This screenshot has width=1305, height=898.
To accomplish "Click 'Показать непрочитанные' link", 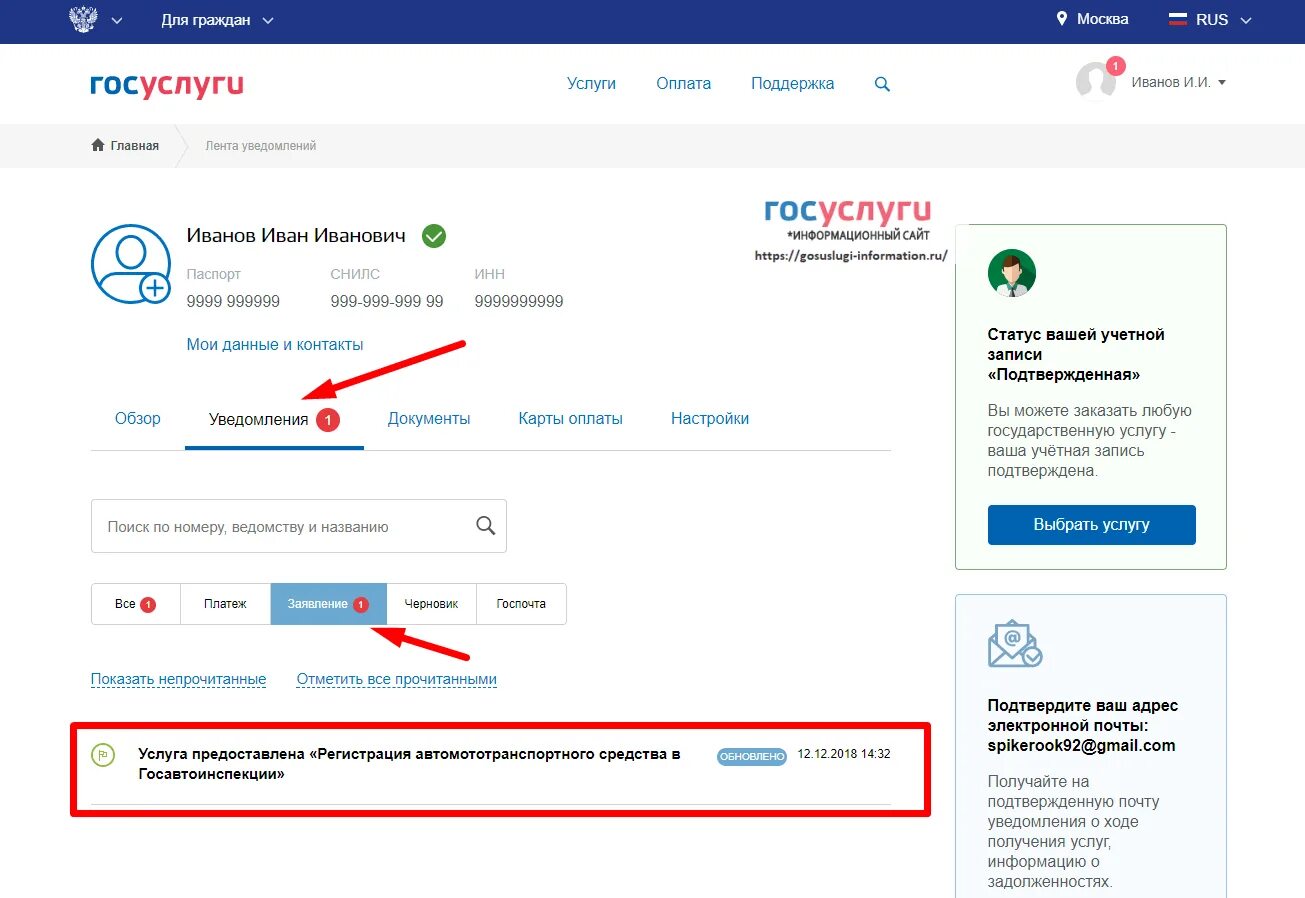I will 178,679.
